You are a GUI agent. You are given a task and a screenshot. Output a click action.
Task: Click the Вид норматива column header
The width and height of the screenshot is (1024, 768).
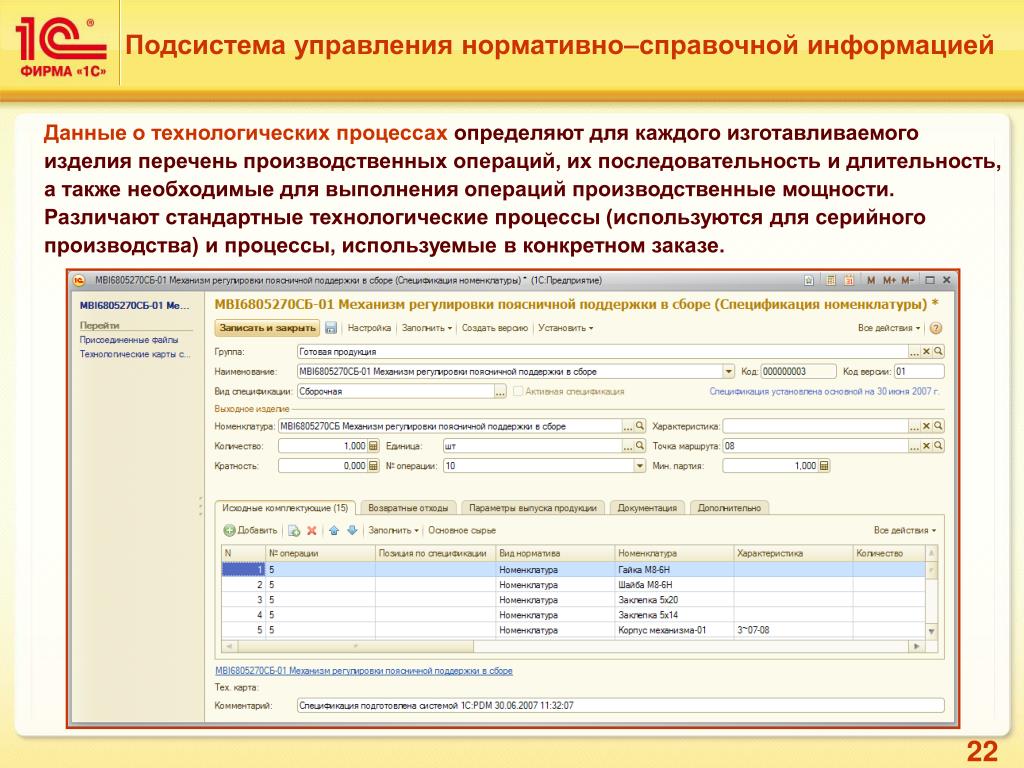[x=555, y=553]
